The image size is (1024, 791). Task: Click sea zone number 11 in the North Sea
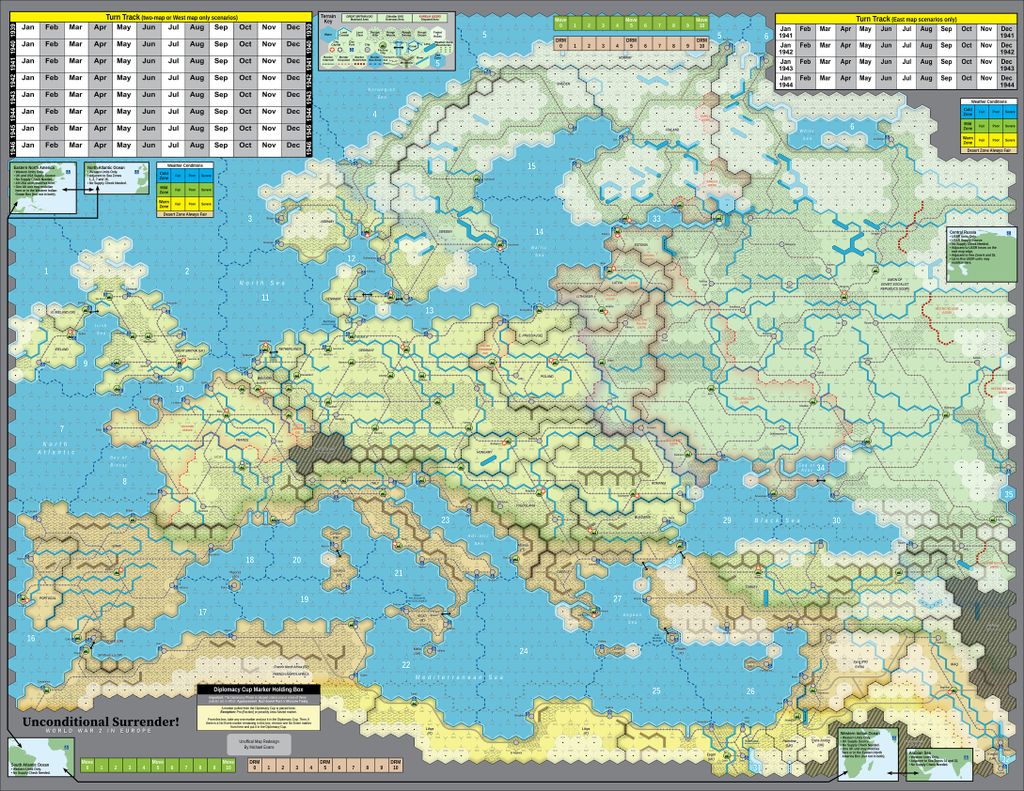(265, 298)
